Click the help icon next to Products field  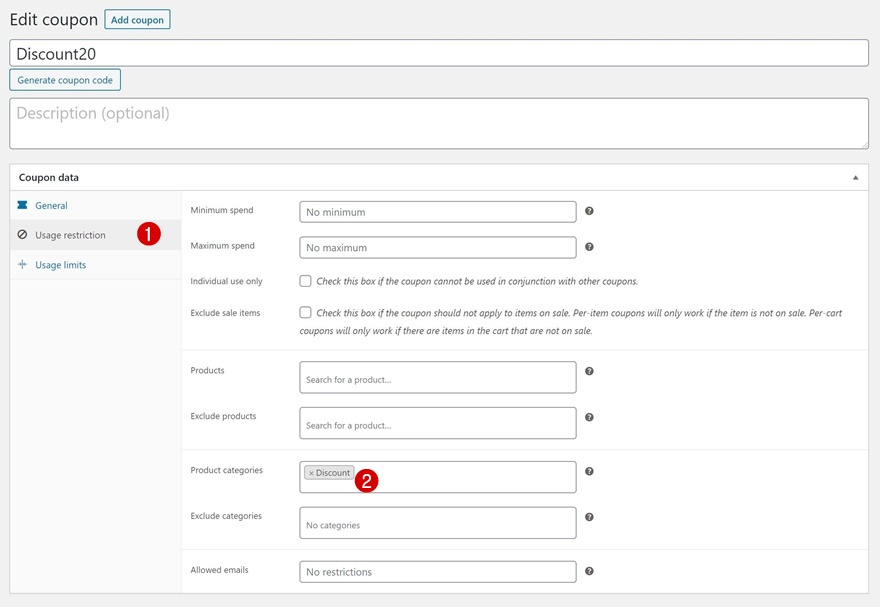pos(589,371)
